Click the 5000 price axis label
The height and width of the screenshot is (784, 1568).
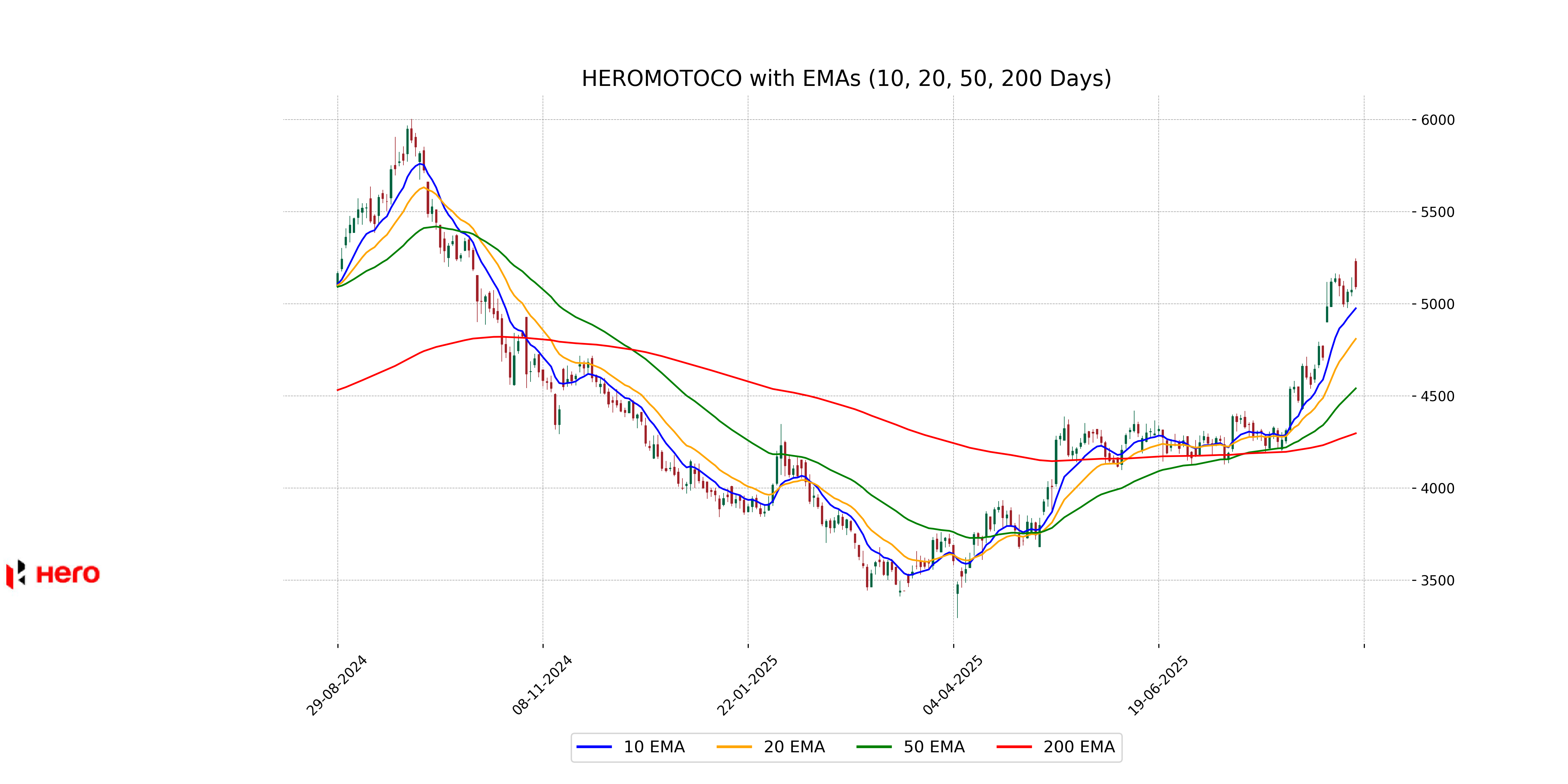point(1437,304)
